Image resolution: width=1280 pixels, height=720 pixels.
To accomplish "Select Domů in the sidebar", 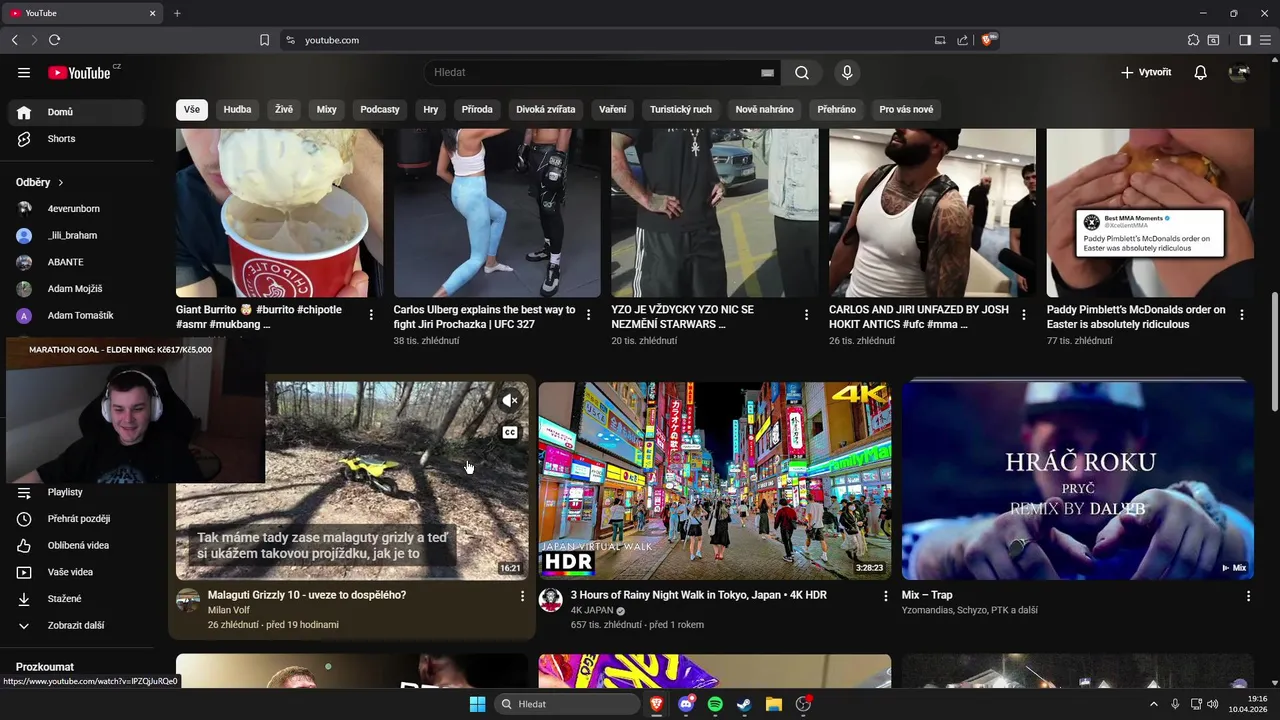I will [76, 112].
